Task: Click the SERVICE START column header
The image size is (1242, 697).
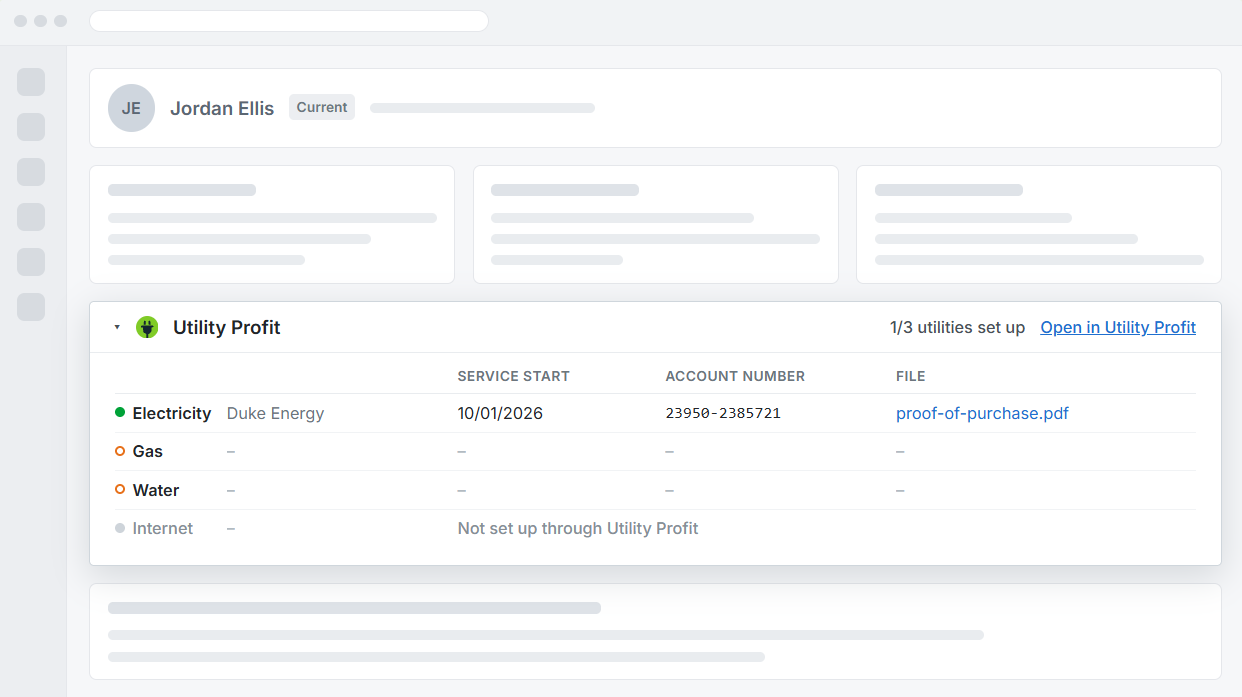Action: (x=514, y=376)
